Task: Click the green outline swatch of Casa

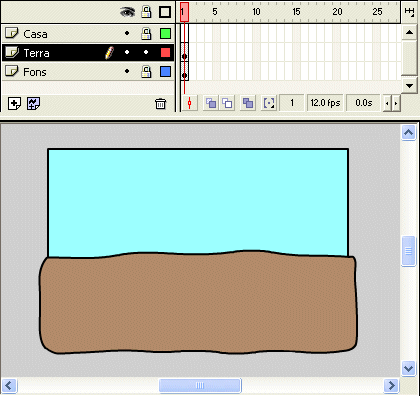Action: [165, 34]
